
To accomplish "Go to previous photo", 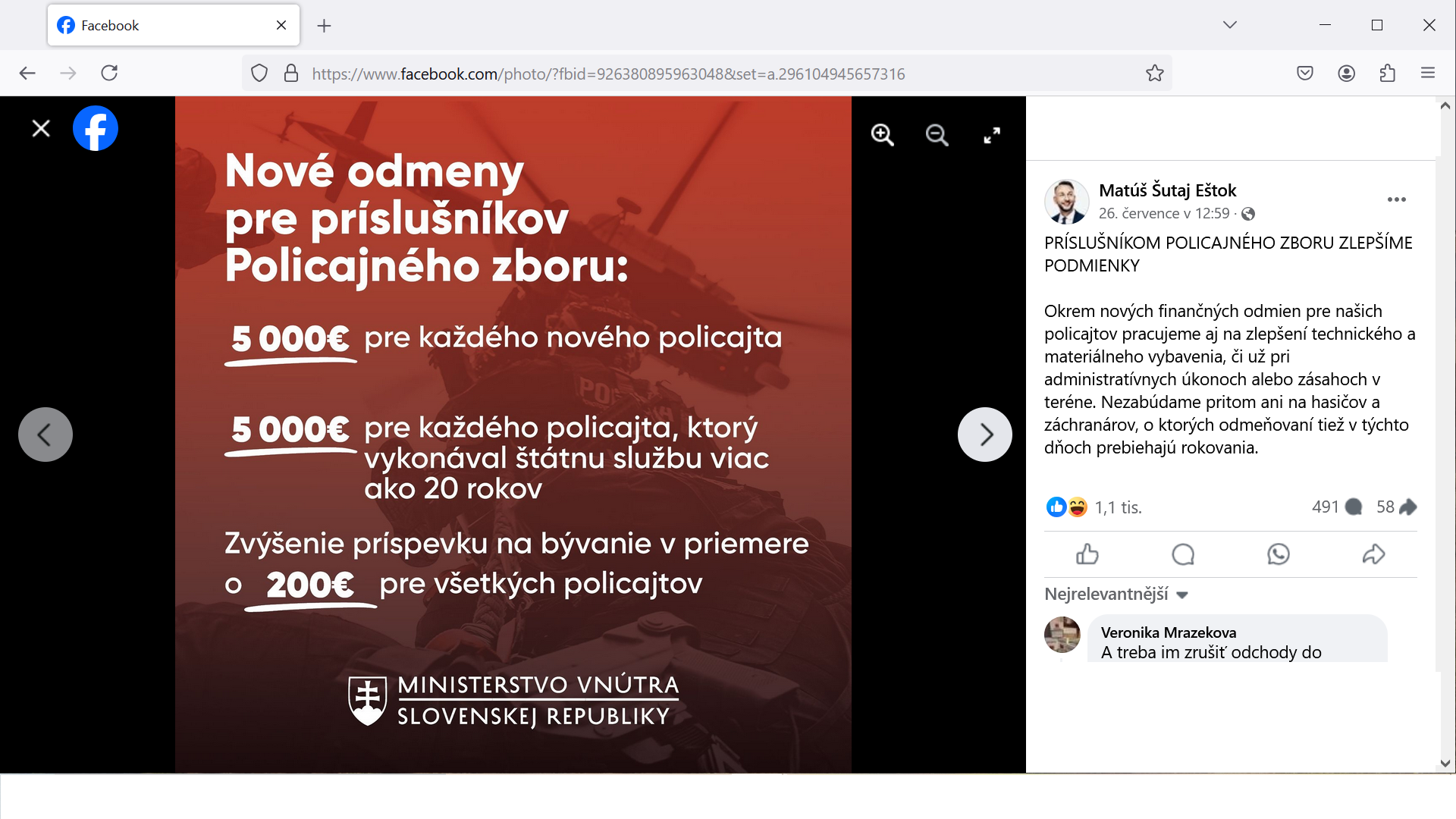I will click(45, 435).
